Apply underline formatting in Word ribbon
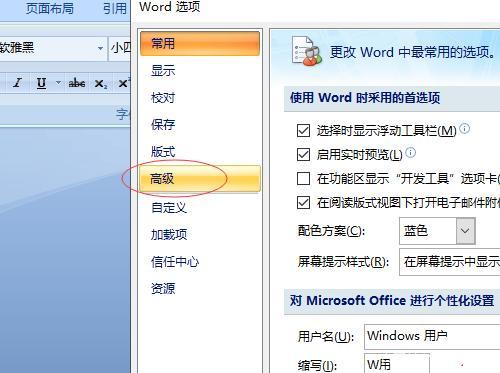Image resolution: width=500 pixels, height=373 pixels. click(41, 83)
